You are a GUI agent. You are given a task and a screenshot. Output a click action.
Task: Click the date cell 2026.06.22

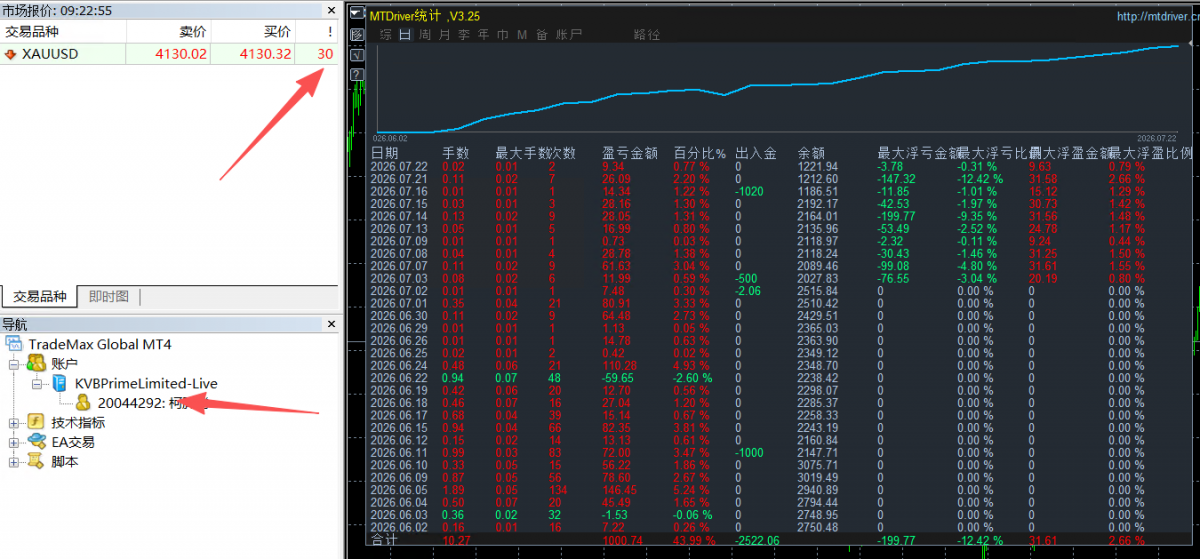tap(399, 378)
